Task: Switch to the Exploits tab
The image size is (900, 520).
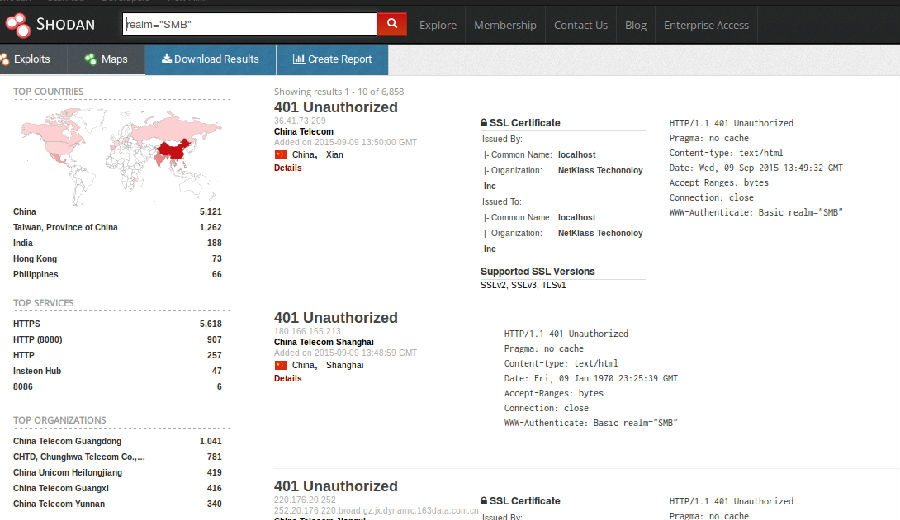Action: pyautogui.click(x=33, y=60)
